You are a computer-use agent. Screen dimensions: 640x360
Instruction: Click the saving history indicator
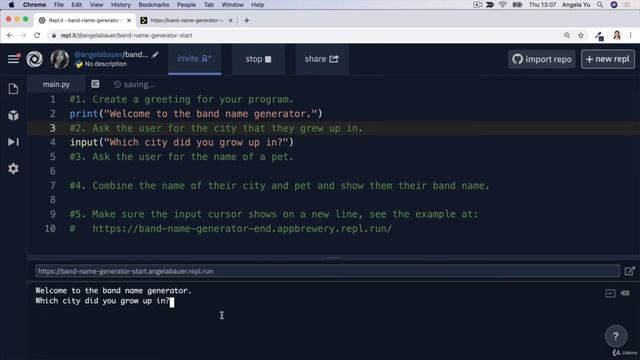coord(134,84)
